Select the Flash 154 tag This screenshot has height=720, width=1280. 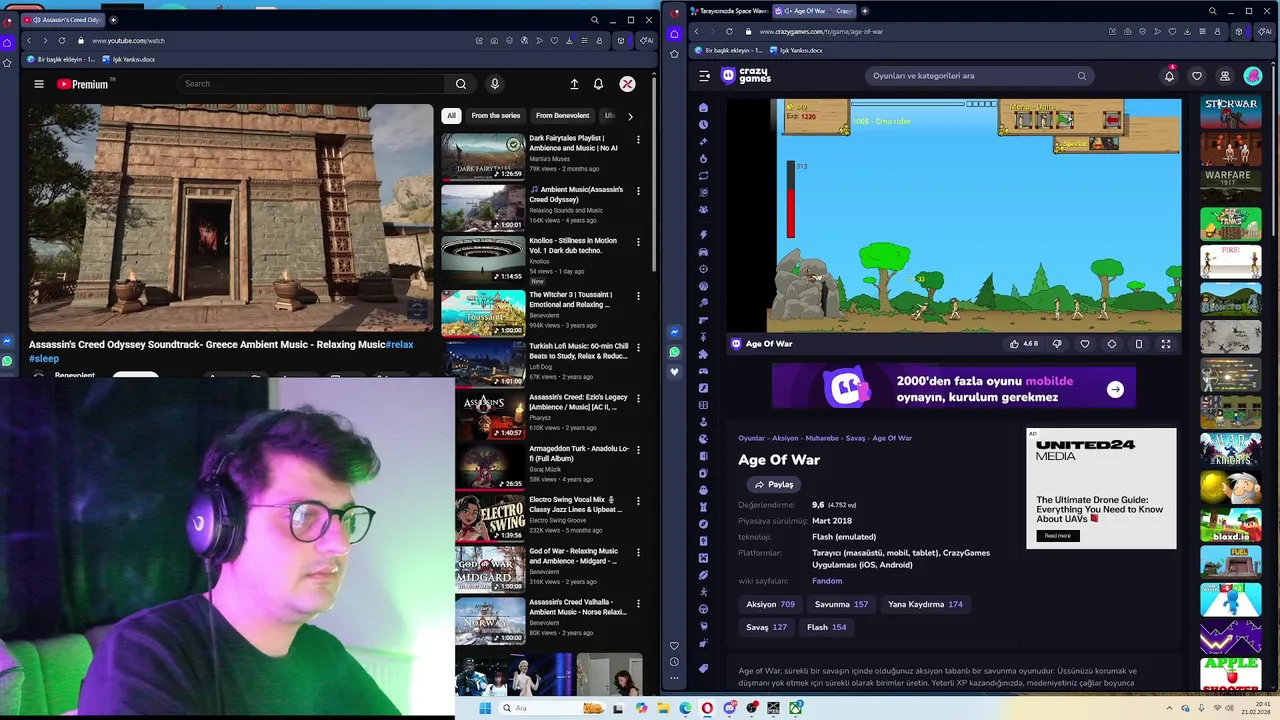(826, 628)
